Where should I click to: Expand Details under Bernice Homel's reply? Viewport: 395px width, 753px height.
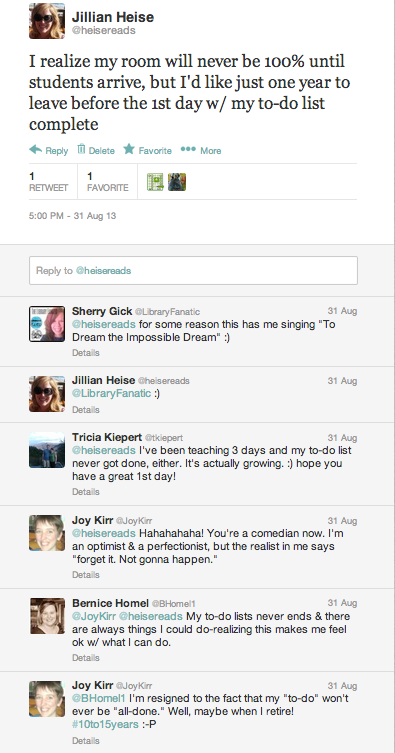pos(85,657)
